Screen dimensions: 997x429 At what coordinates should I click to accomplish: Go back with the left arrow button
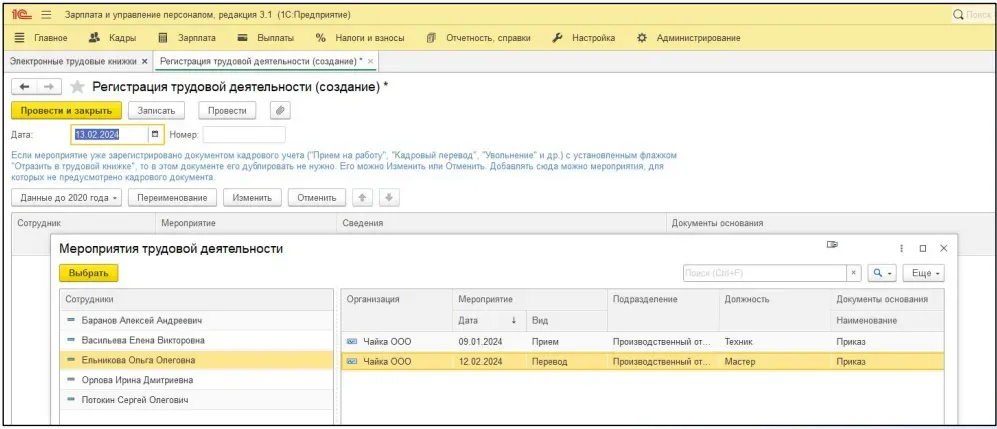tap(25, 87)
